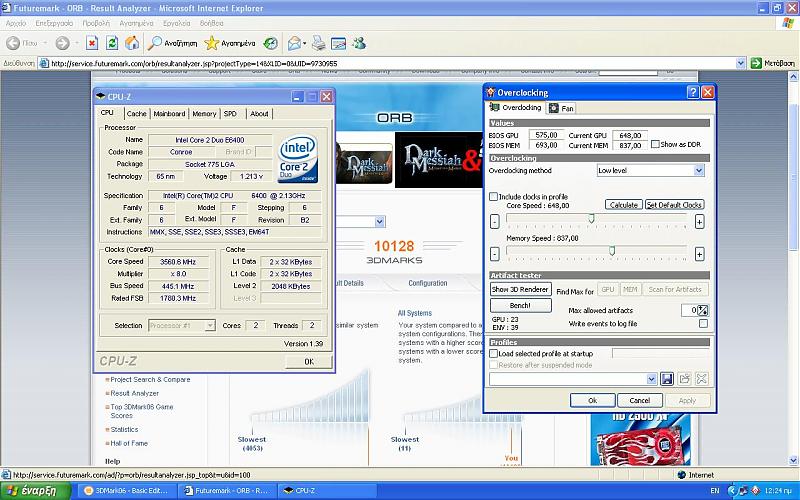Open the SPD tab in CPU-Z
The width and height of the screenshot is (800, 500).
click(230, 114)
